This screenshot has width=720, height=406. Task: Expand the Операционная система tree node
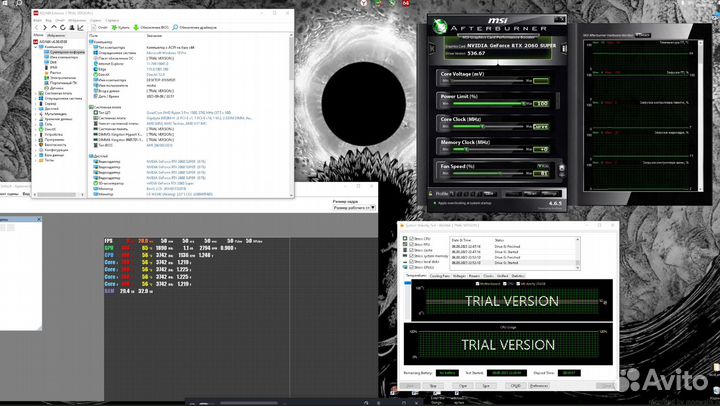tap(36, 98)
